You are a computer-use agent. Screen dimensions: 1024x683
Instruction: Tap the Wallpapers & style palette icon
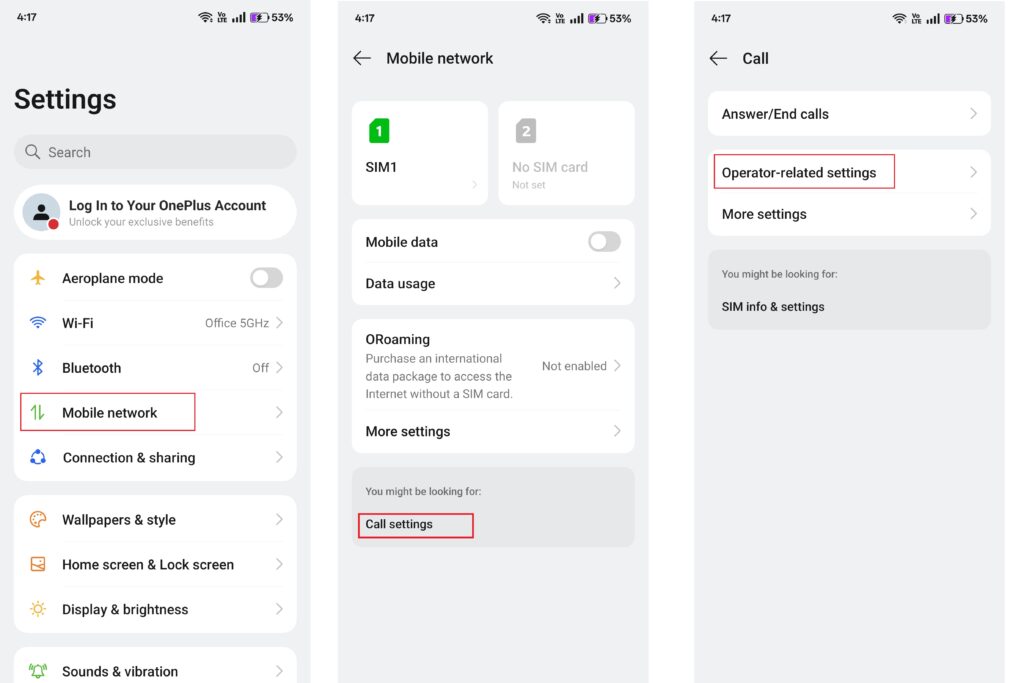[38, 519]
